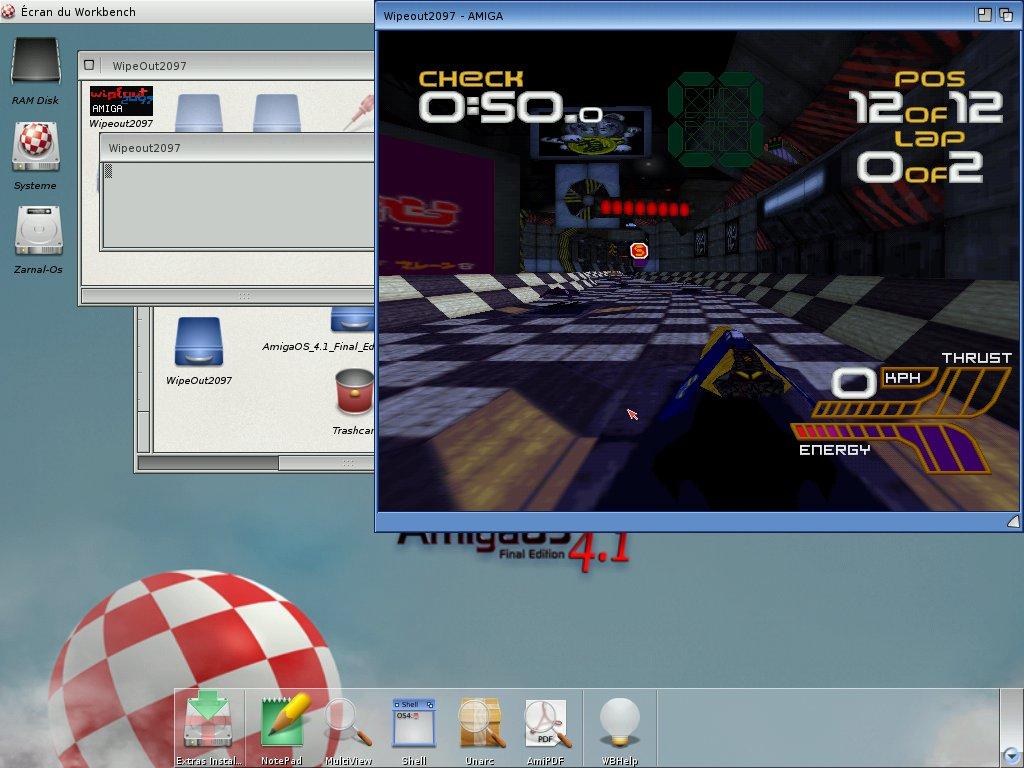The image size is (1024, 768).
Task: Click the Écran du Workbench title bar
Action: (187, 11)
